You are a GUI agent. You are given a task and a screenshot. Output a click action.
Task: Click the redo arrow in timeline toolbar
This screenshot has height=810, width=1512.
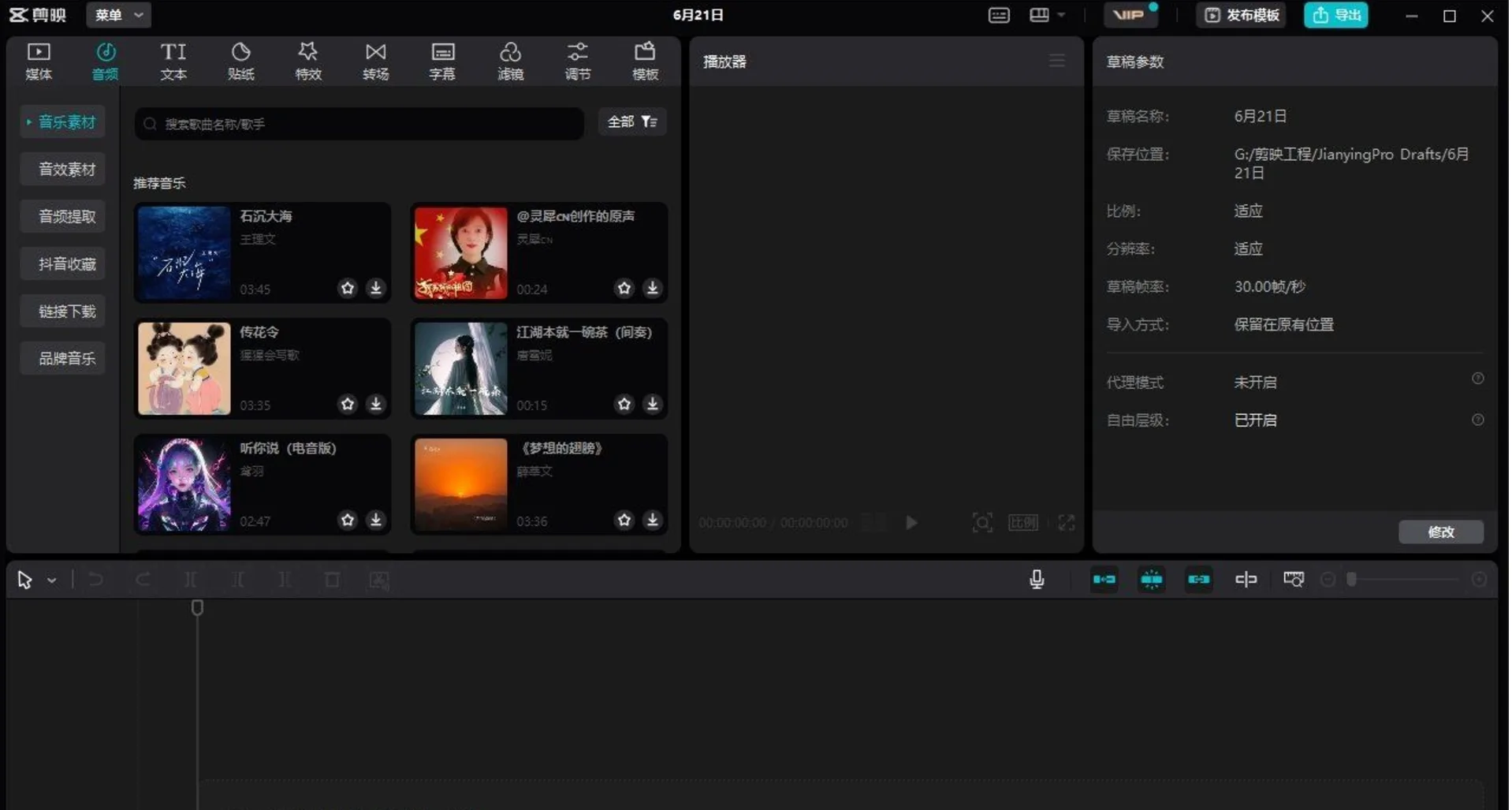click(x=143, y=580)
